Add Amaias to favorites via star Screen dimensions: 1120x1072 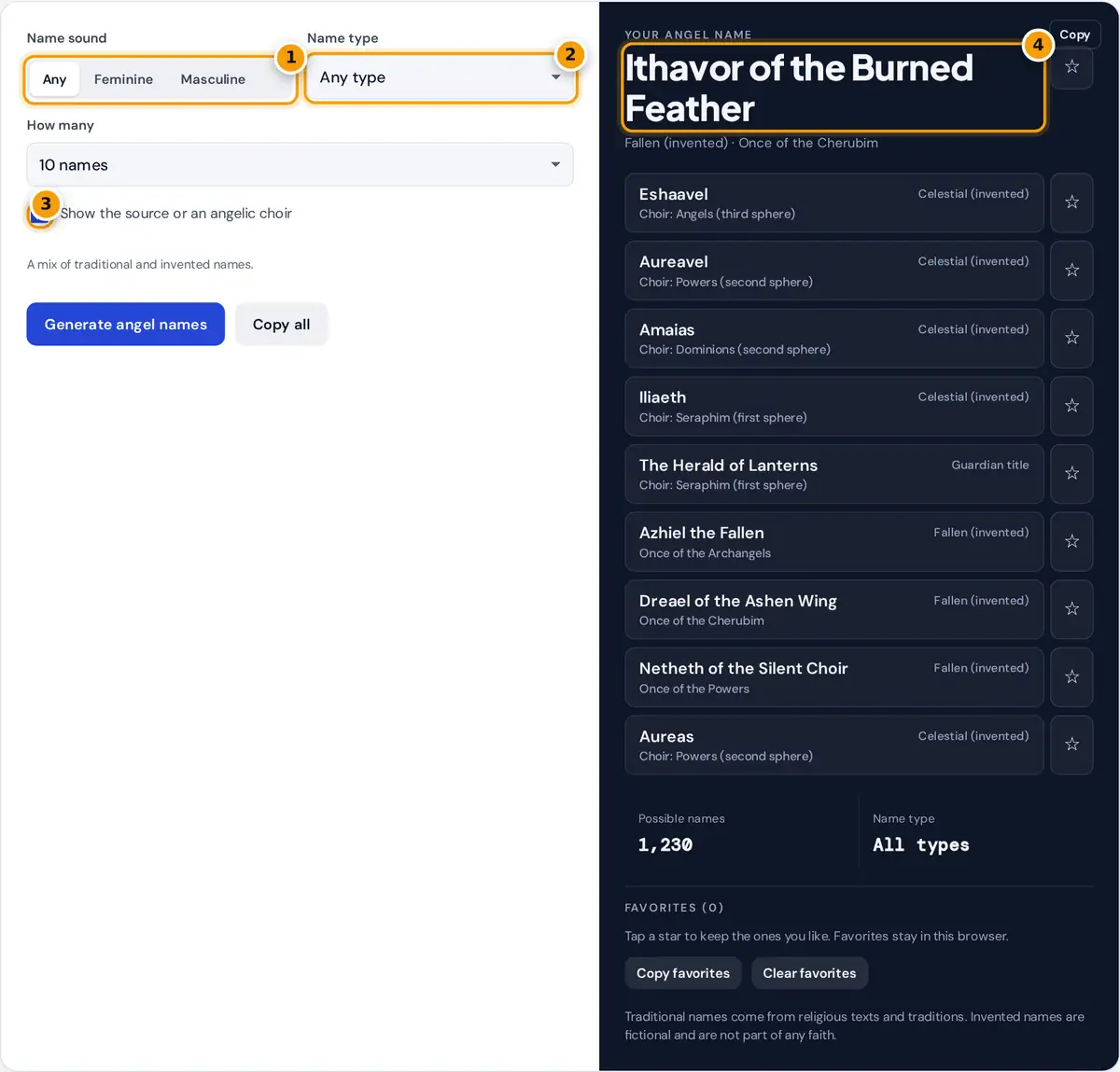click(1071, 338)
